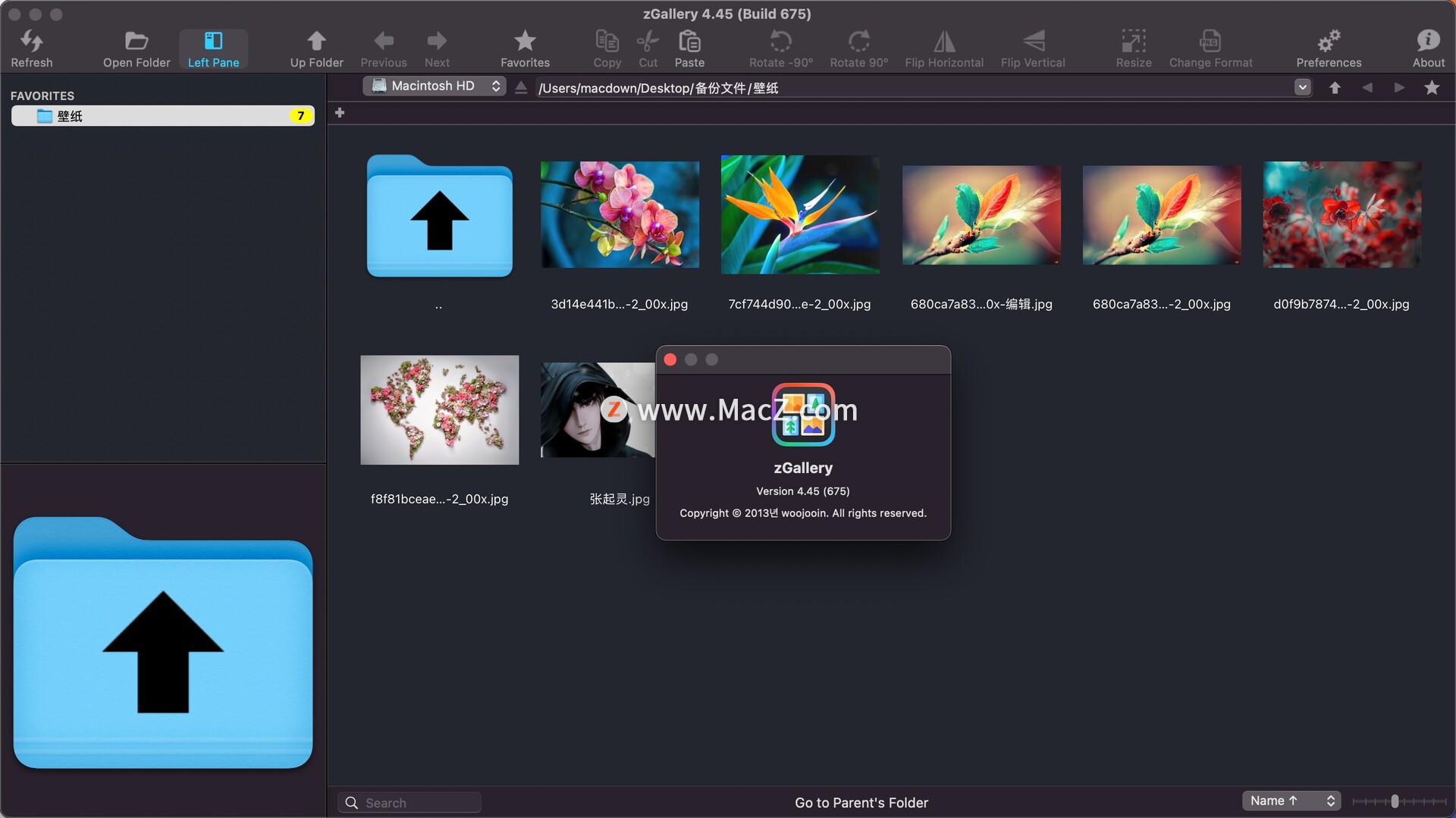The height and width of the screenshot is (818, 1456).
Task: Click the Resize toolbar icon
Action: point(1134,49)
